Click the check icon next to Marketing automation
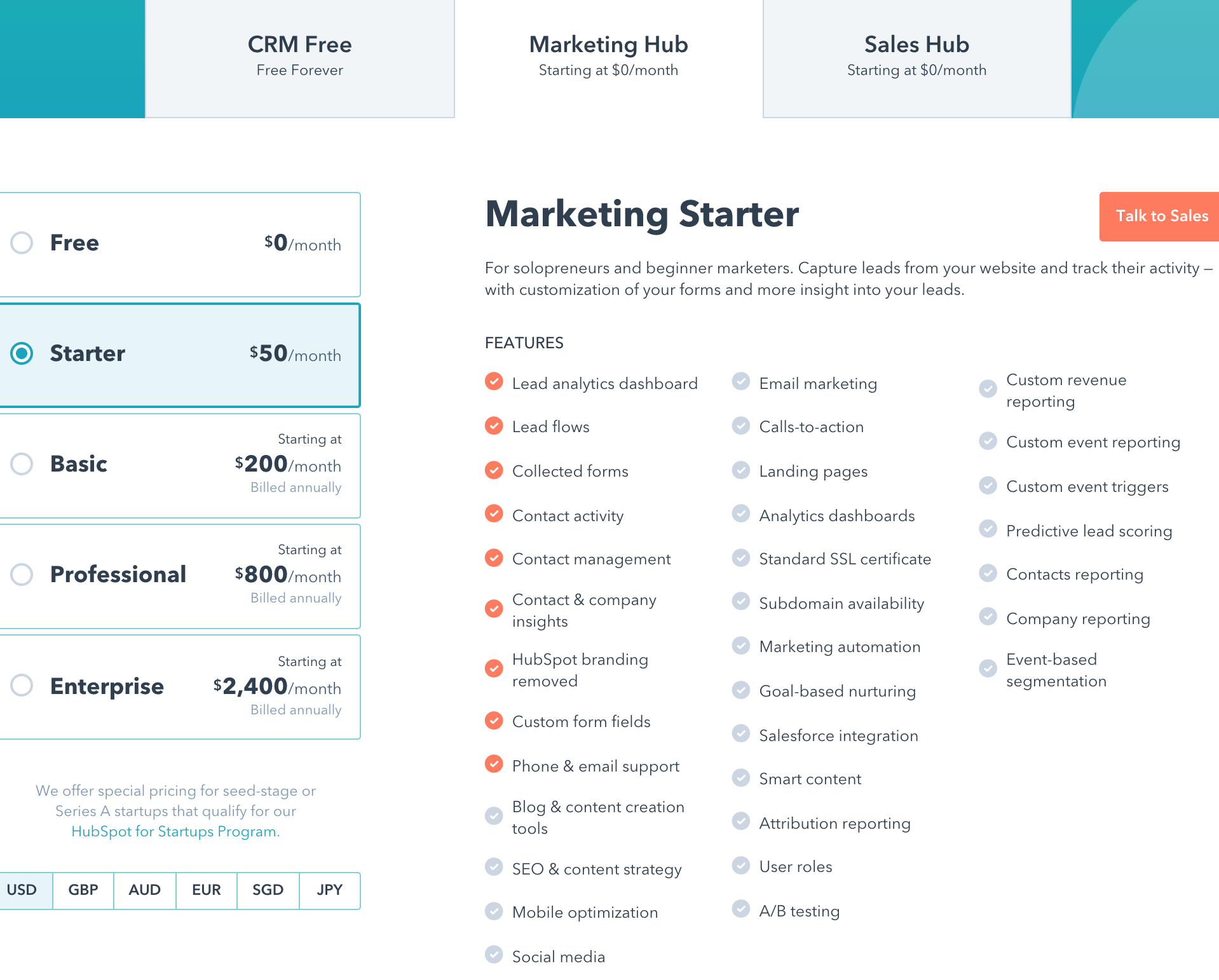The image size is (1219, 980). [741, 646]
